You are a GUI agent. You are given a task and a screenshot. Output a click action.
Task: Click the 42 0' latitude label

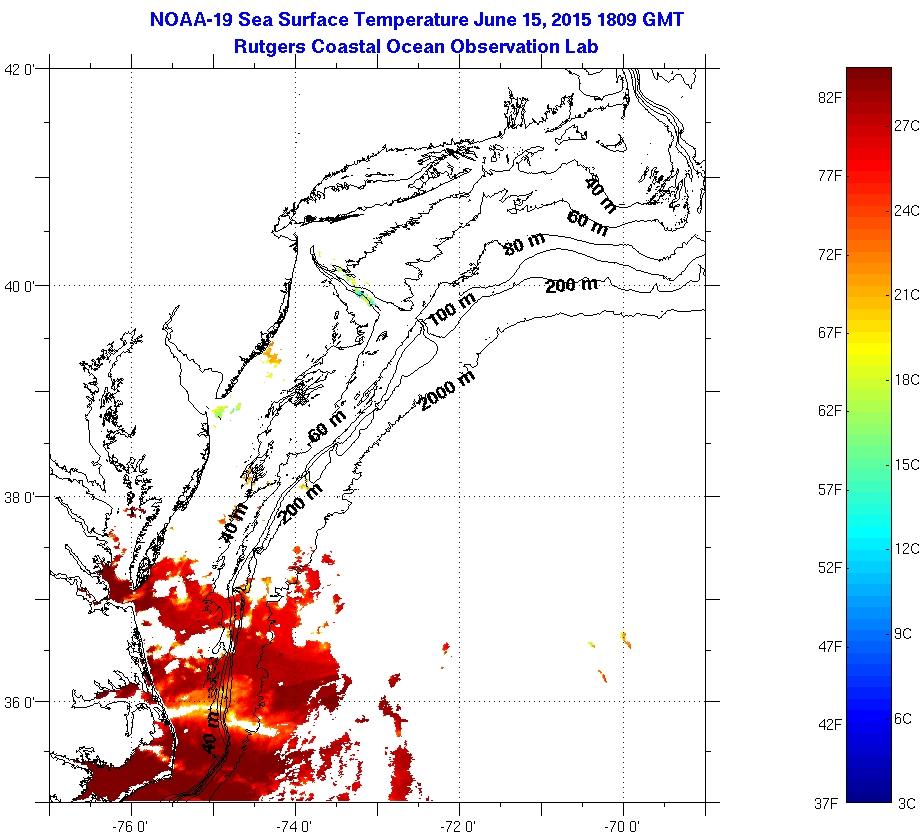click(19, 70)
